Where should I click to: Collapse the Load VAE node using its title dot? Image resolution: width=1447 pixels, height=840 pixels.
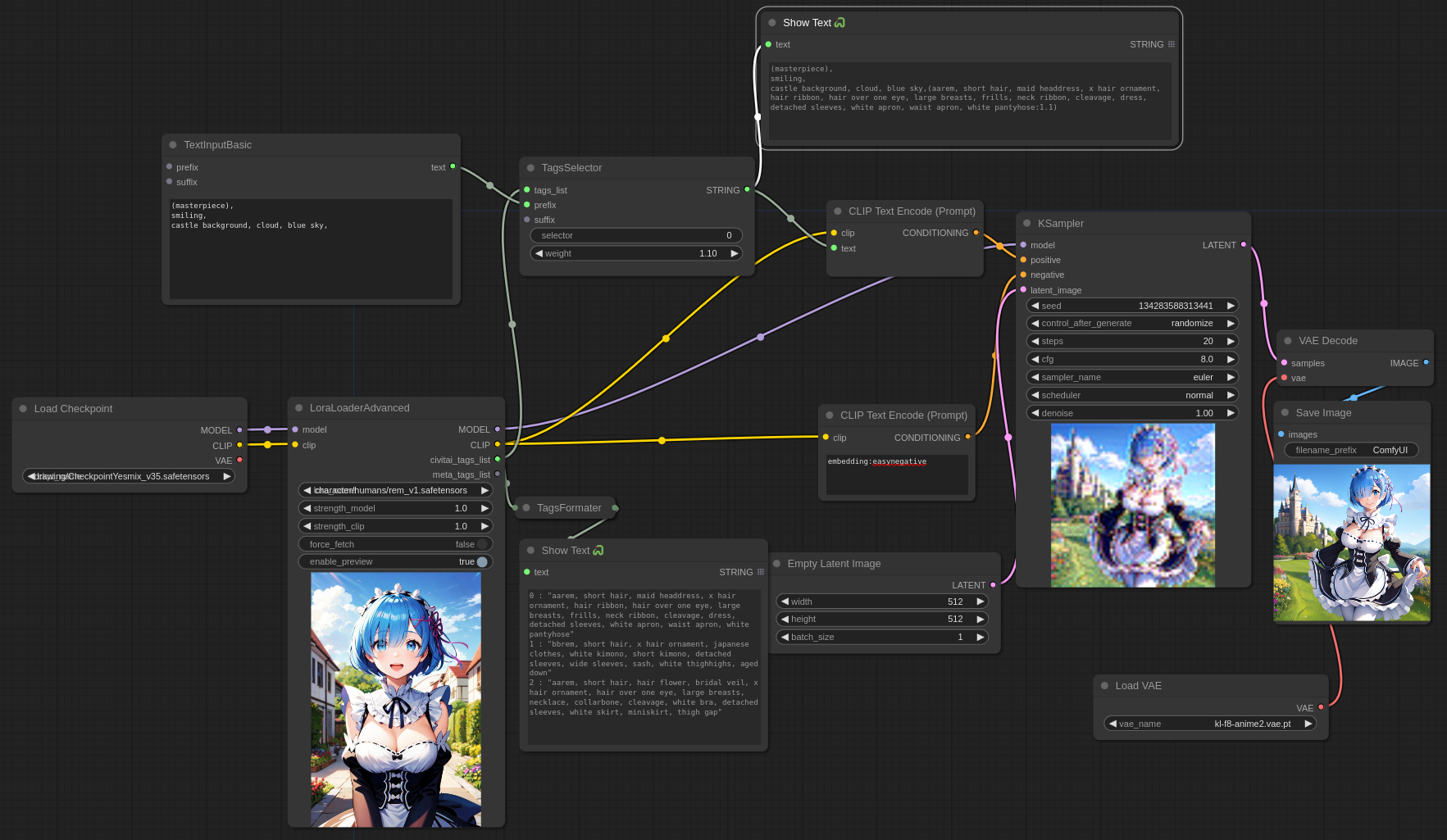pyautogui.click(x=1104, y=686)
